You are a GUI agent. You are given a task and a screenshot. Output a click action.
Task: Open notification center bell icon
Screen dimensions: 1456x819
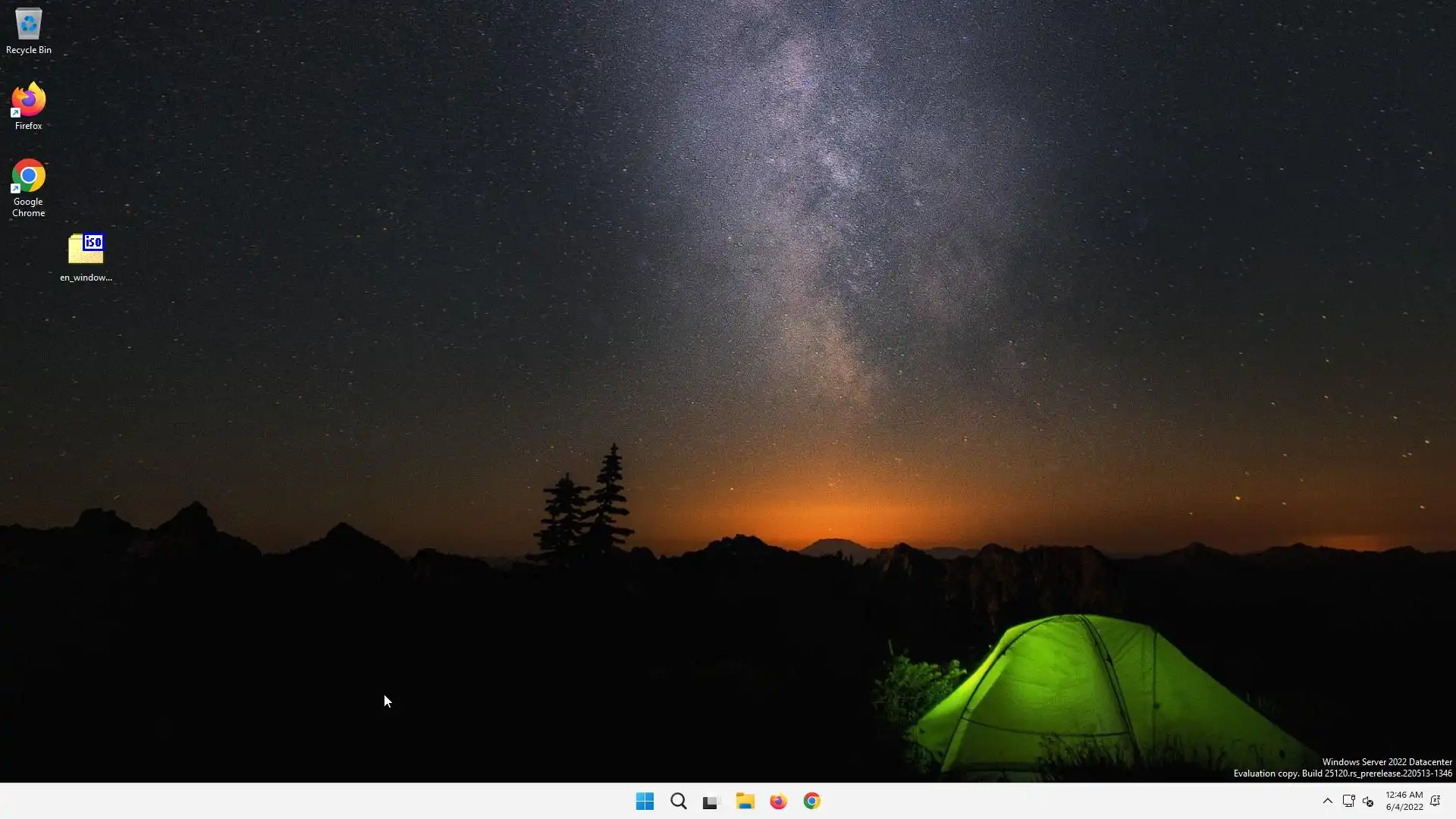coord(1435,801)
